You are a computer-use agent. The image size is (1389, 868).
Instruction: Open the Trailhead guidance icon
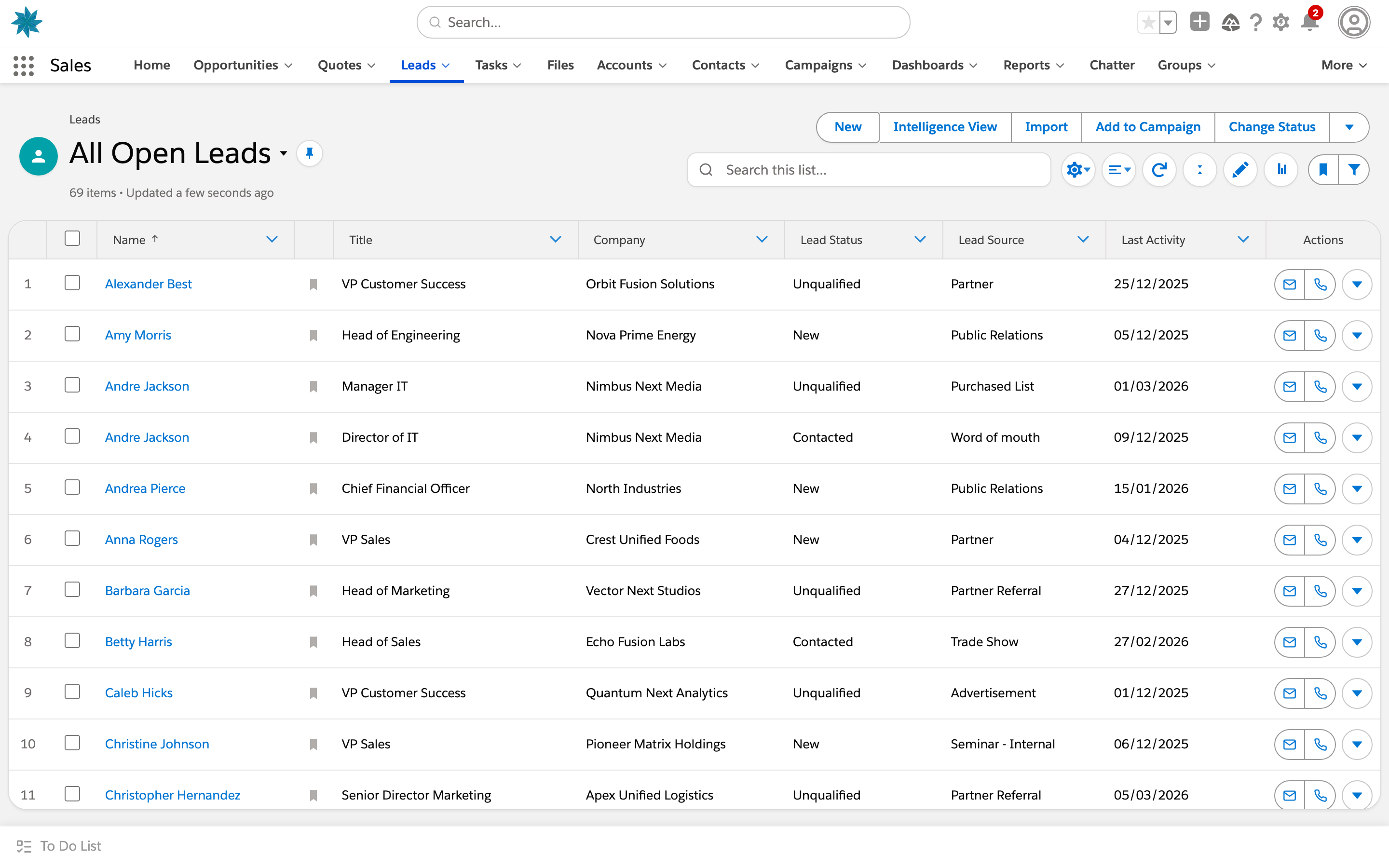[1230, 22]
